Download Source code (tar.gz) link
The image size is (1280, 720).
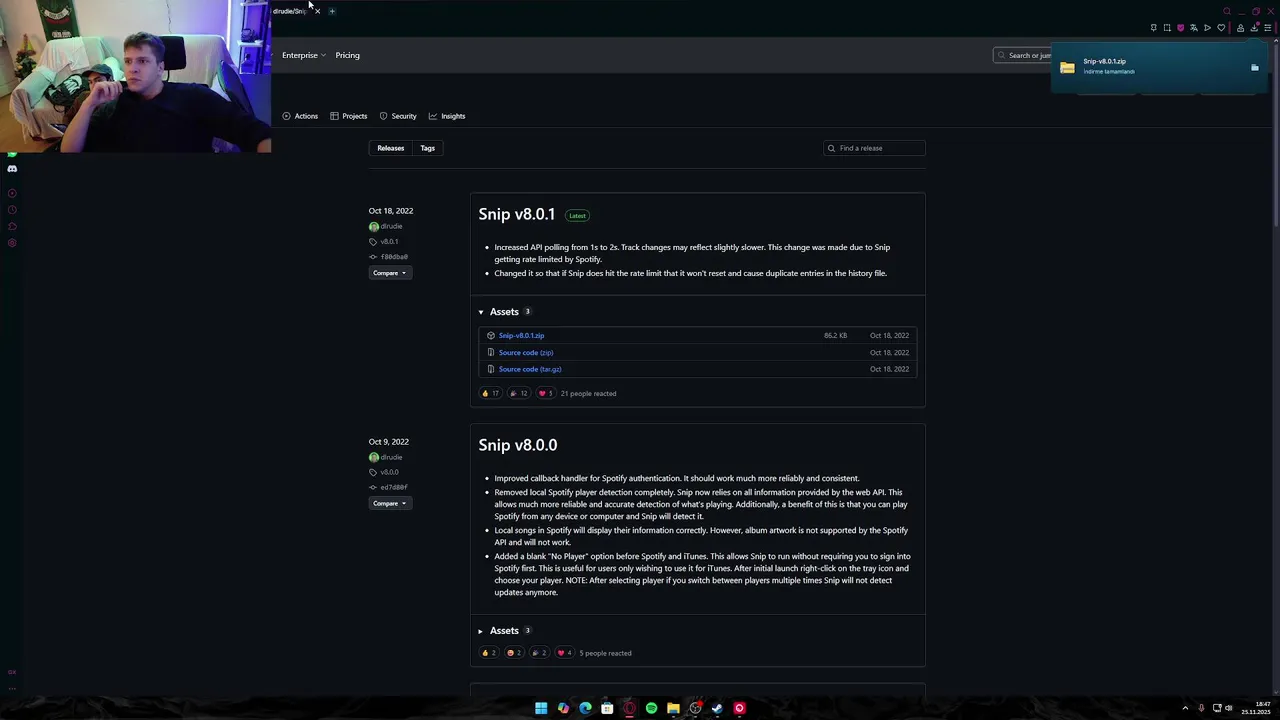tap(530, 369)
